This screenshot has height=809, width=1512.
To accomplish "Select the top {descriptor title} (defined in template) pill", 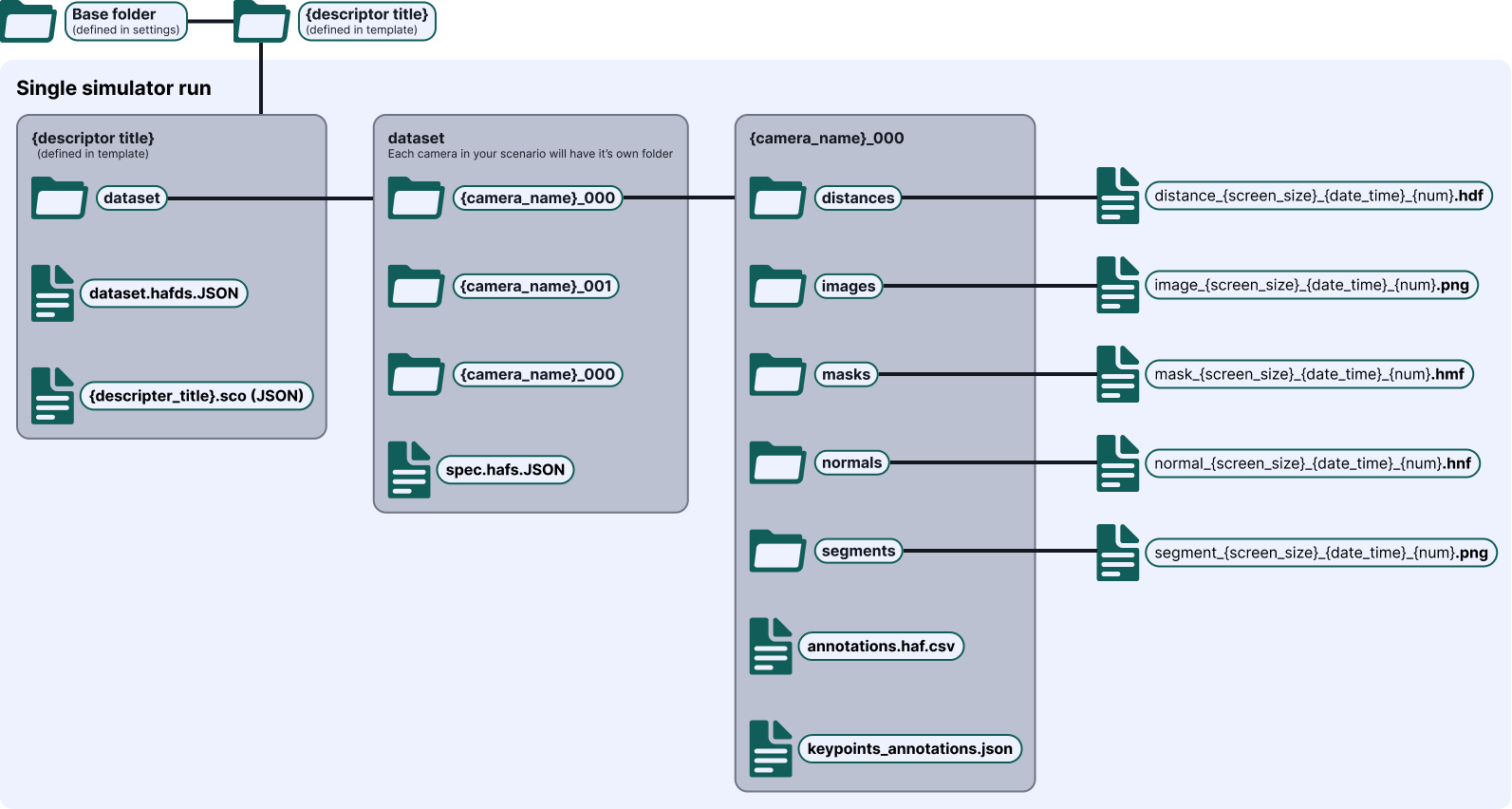I will point(367,21).
